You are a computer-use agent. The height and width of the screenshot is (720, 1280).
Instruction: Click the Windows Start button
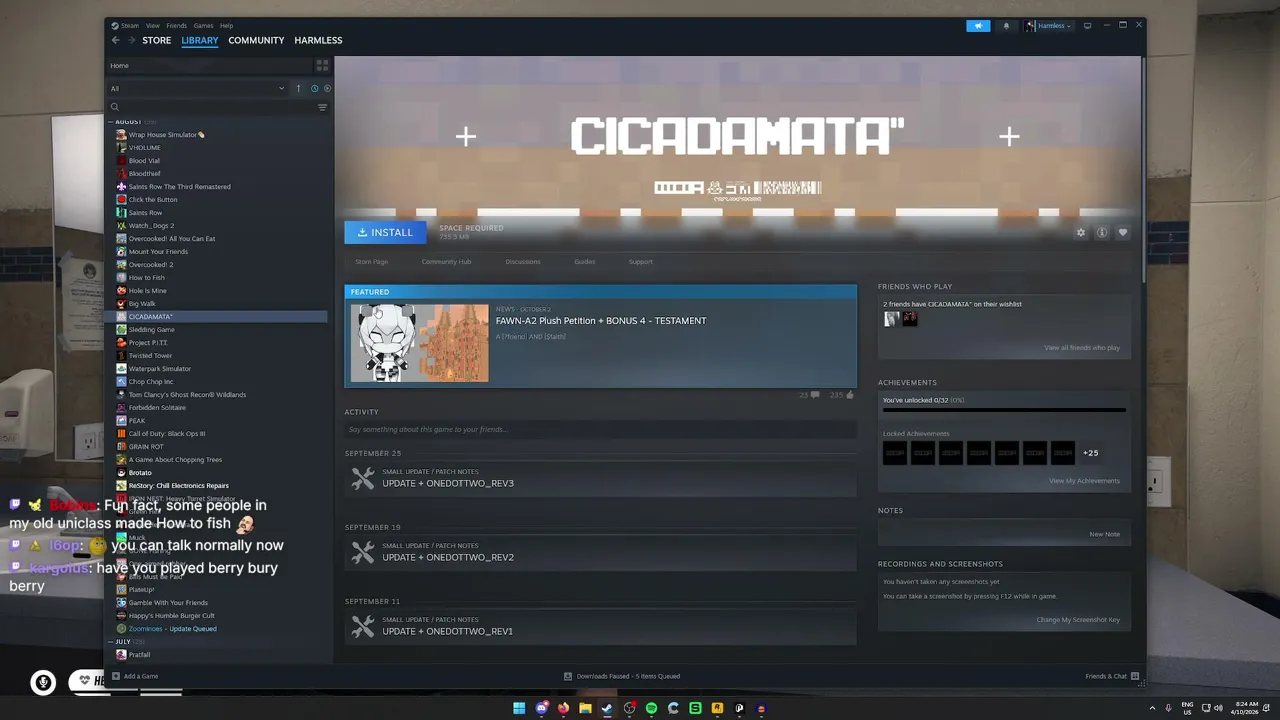pos(519,708)
